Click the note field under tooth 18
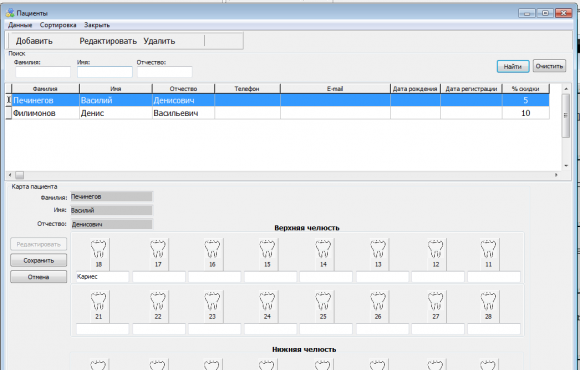Screen dimensions: 580x370 102,277
